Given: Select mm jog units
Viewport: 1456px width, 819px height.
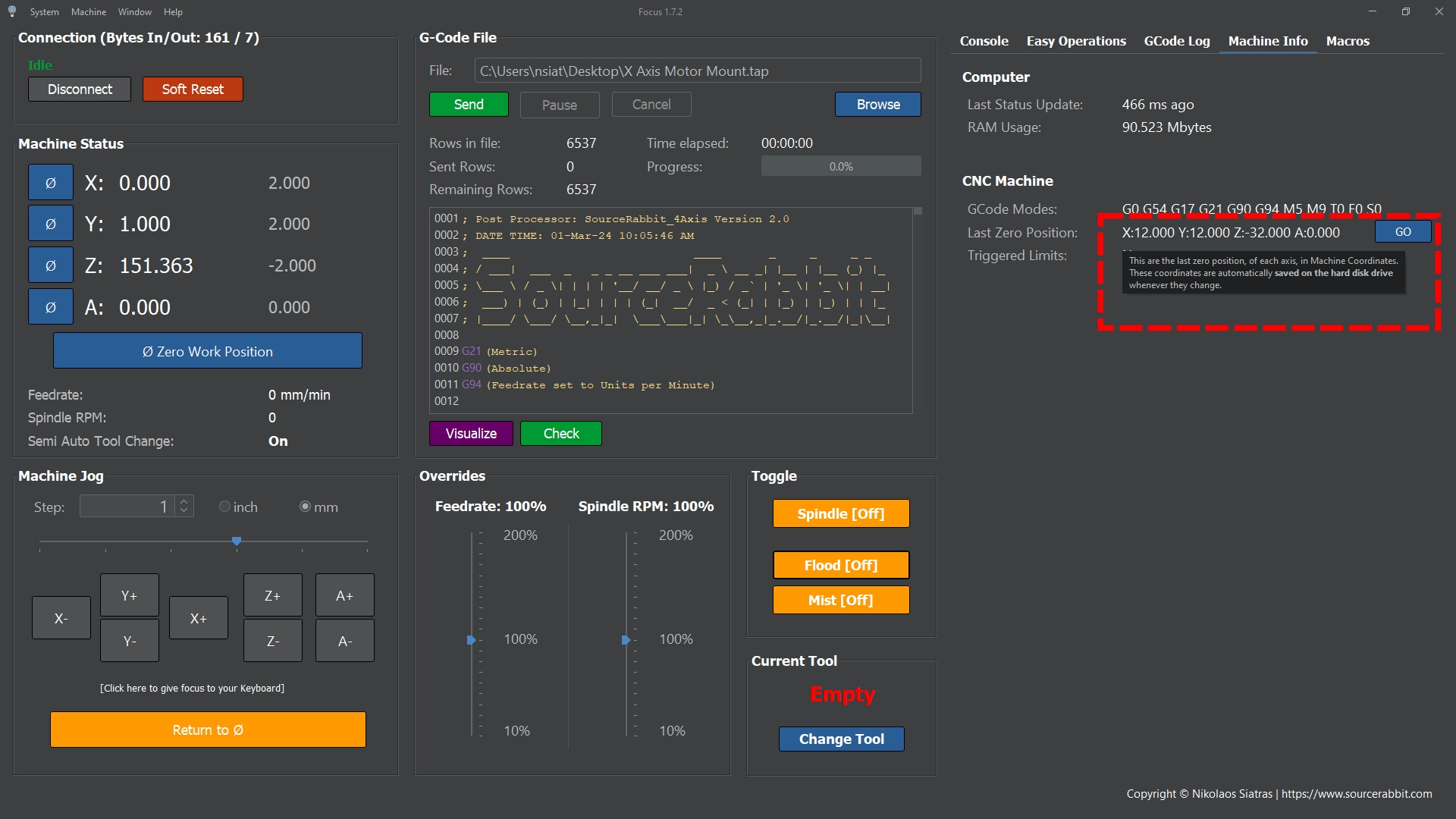Looking at the screenshot, I should pyautogui.click(x=305, y=507).
